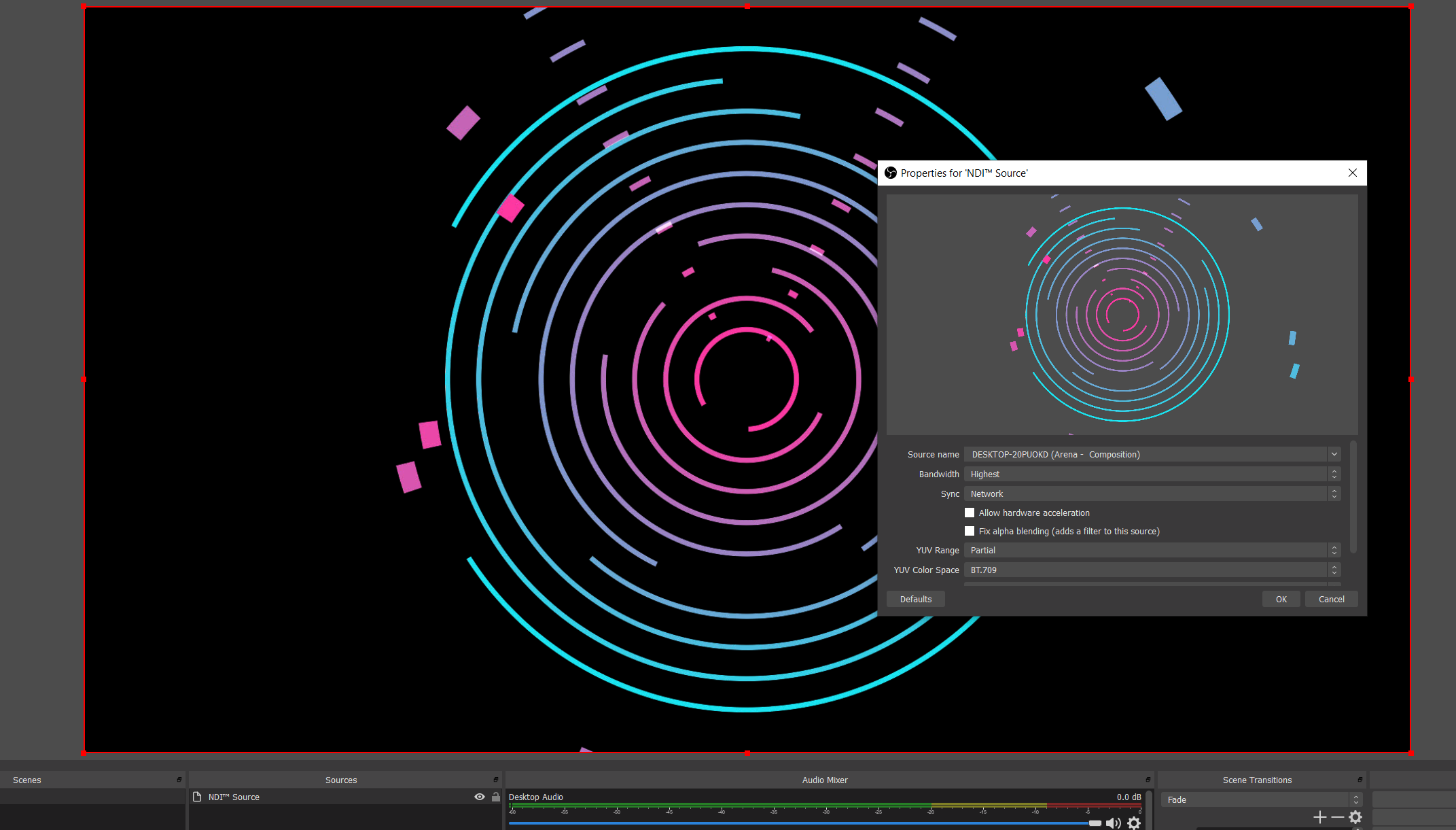This screenshot has height=830, width=1456.
Task: Toggle Allow hardware acceleration checkbox
Action: [x=969, y=512]
